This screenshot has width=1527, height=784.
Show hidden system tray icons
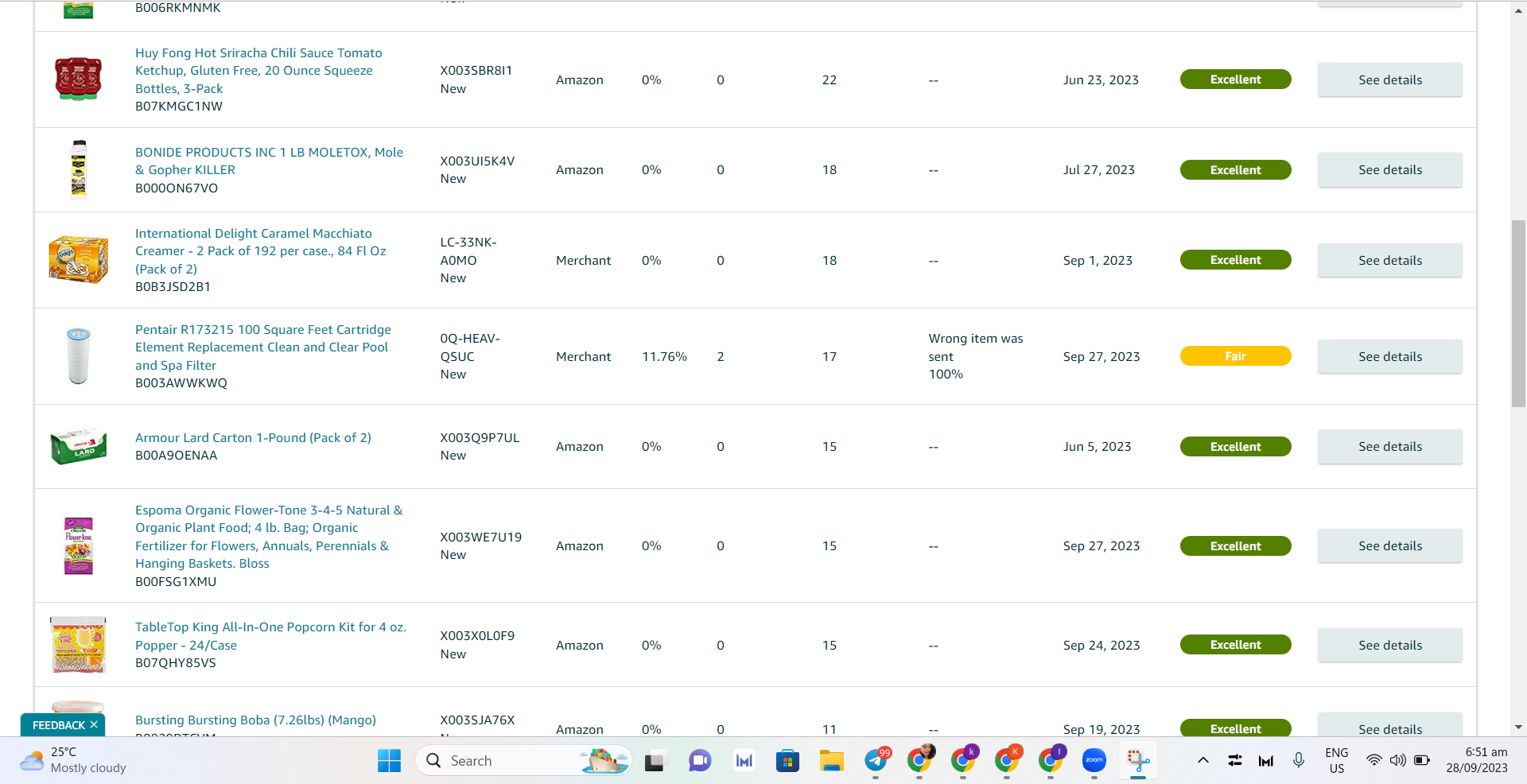click(x=1203, y=761)
